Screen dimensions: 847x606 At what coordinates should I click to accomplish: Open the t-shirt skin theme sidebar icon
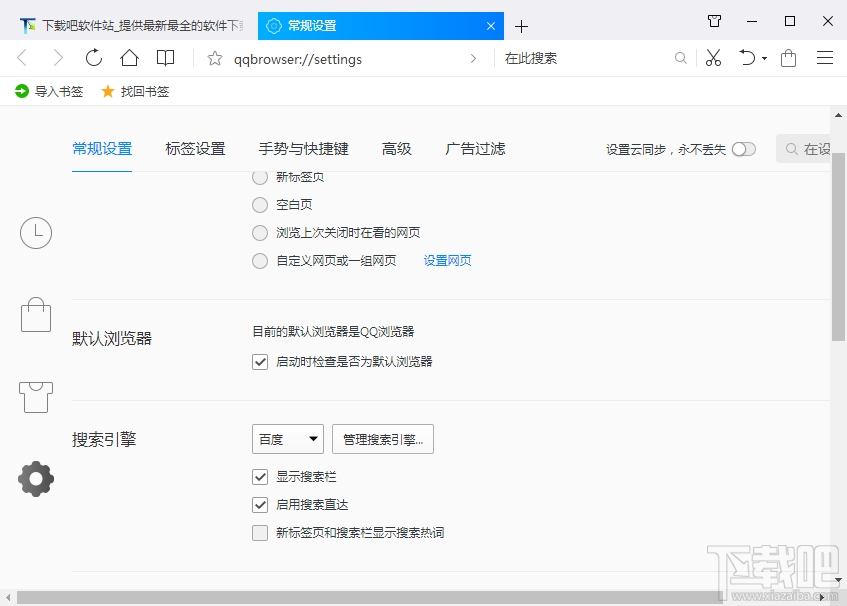pyautogui.click(x=35, y=396)
